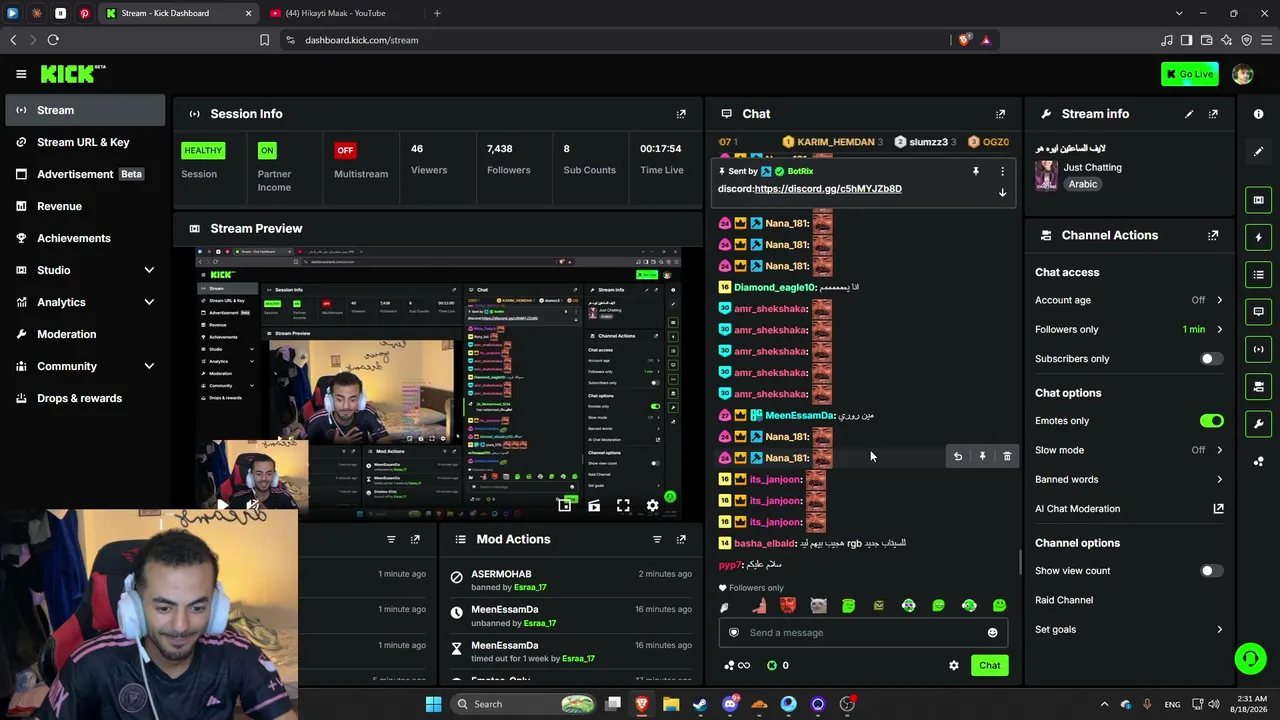Toggle lightning bolt widget in right rail
Screen dimensions: 1280x720
point(1259,238)
